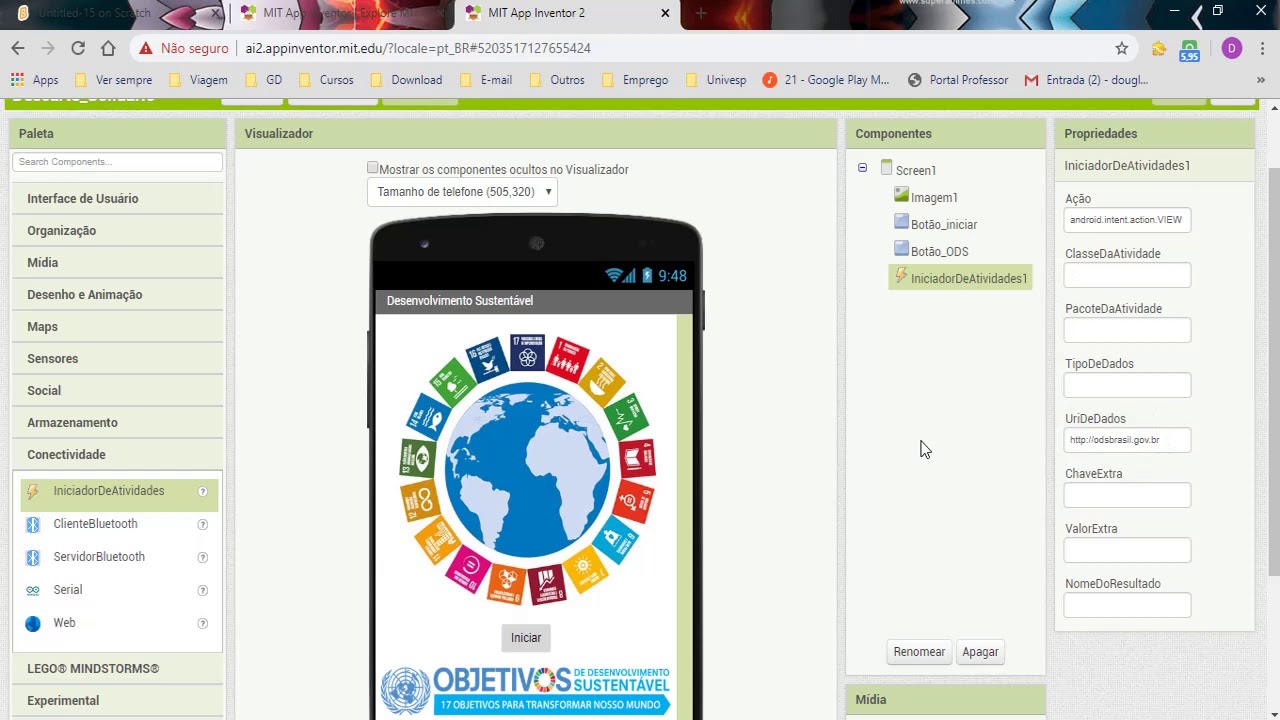The height and width of the screenshot is (720, 1280).
Task: Expand the Maps palette section
Action: click(117, 327)
